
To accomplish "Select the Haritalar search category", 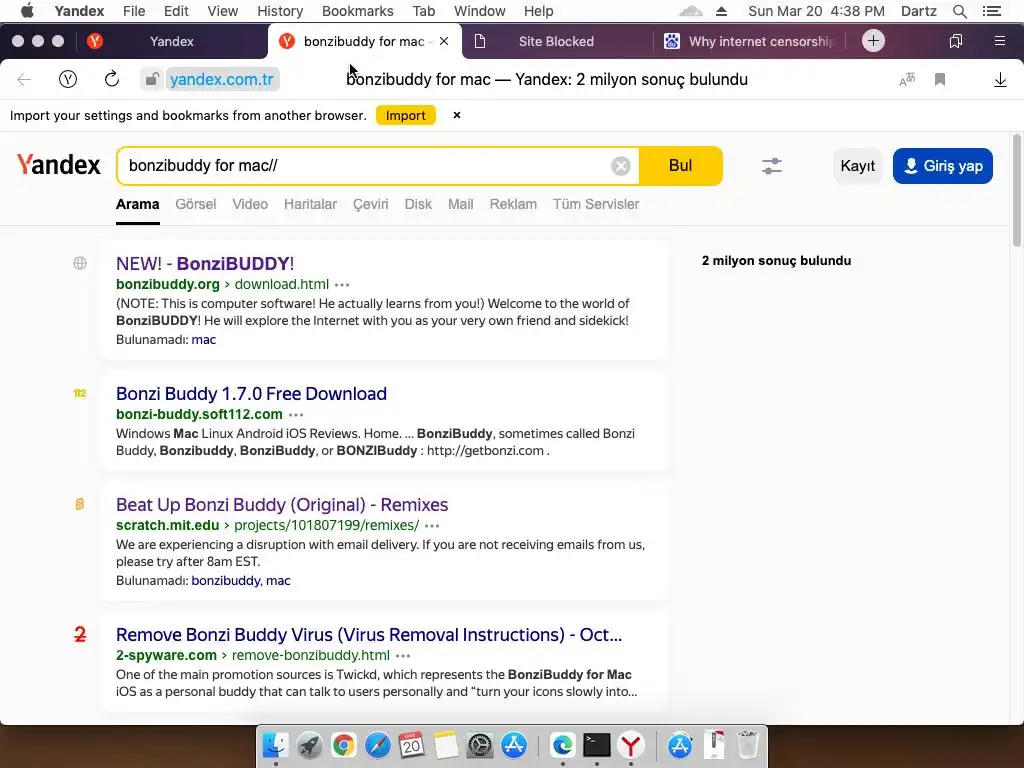I will [310, 204].
